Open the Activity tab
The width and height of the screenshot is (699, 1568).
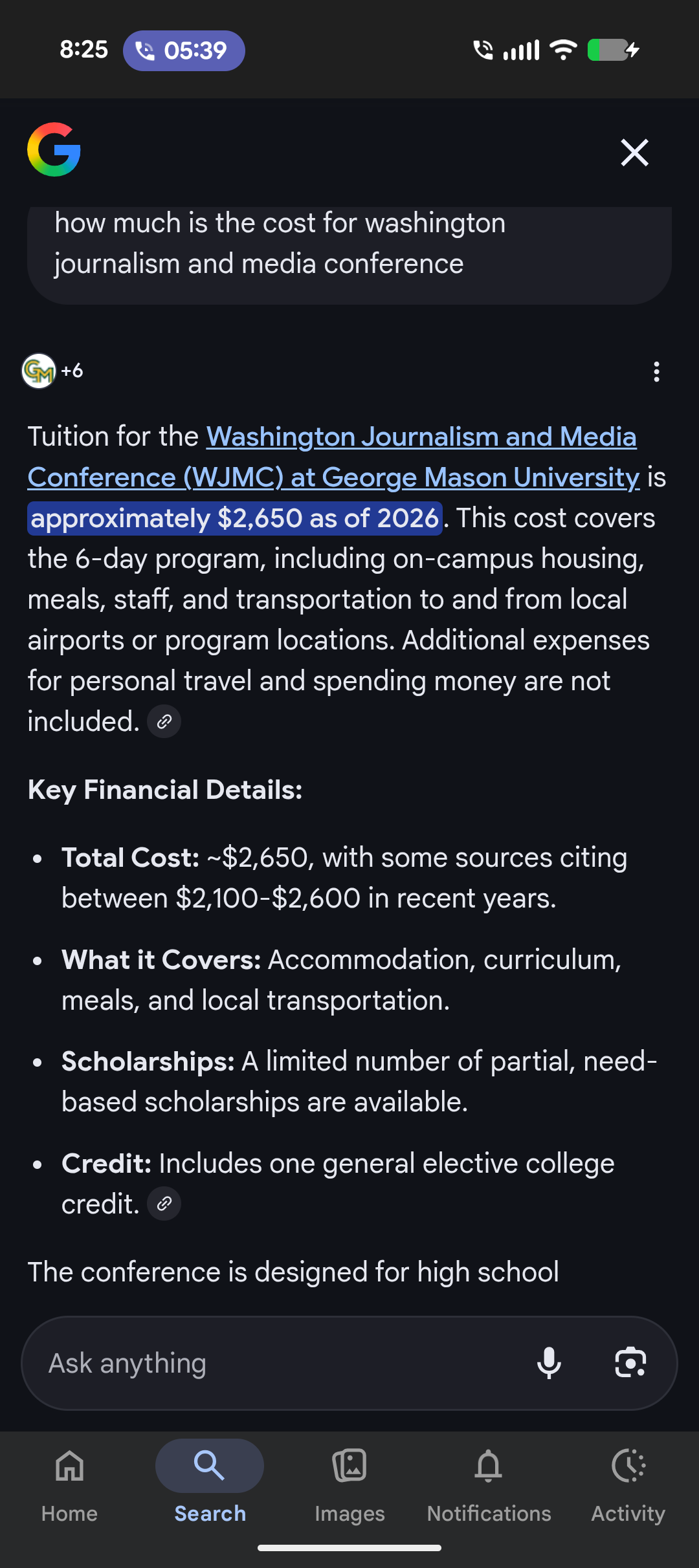click(628, 1481)
